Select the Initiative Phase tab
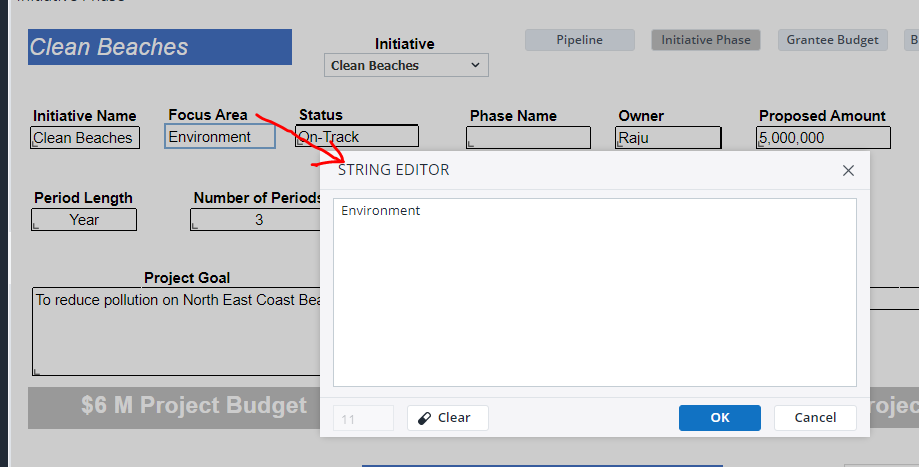 [x=706, y=40]
